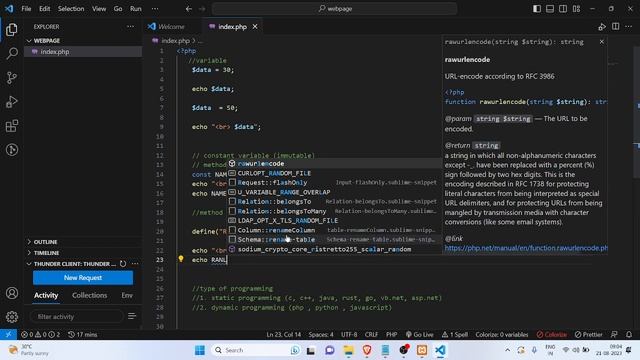Open the Selection menu
640x360 pixels.
click(71, 9)
